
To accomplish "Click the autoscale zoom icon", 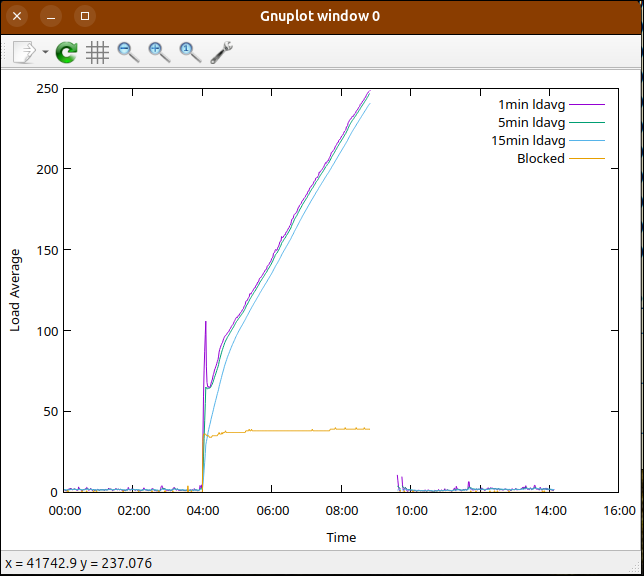I will [x=190, y=52].
